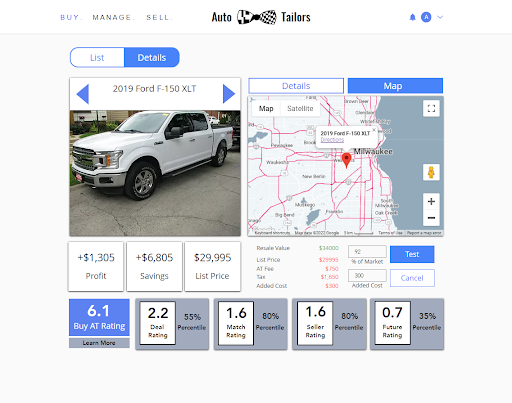This screenshot has width=512, height=403.
Task: Click the red map marker pin
Action: (347, 160)
